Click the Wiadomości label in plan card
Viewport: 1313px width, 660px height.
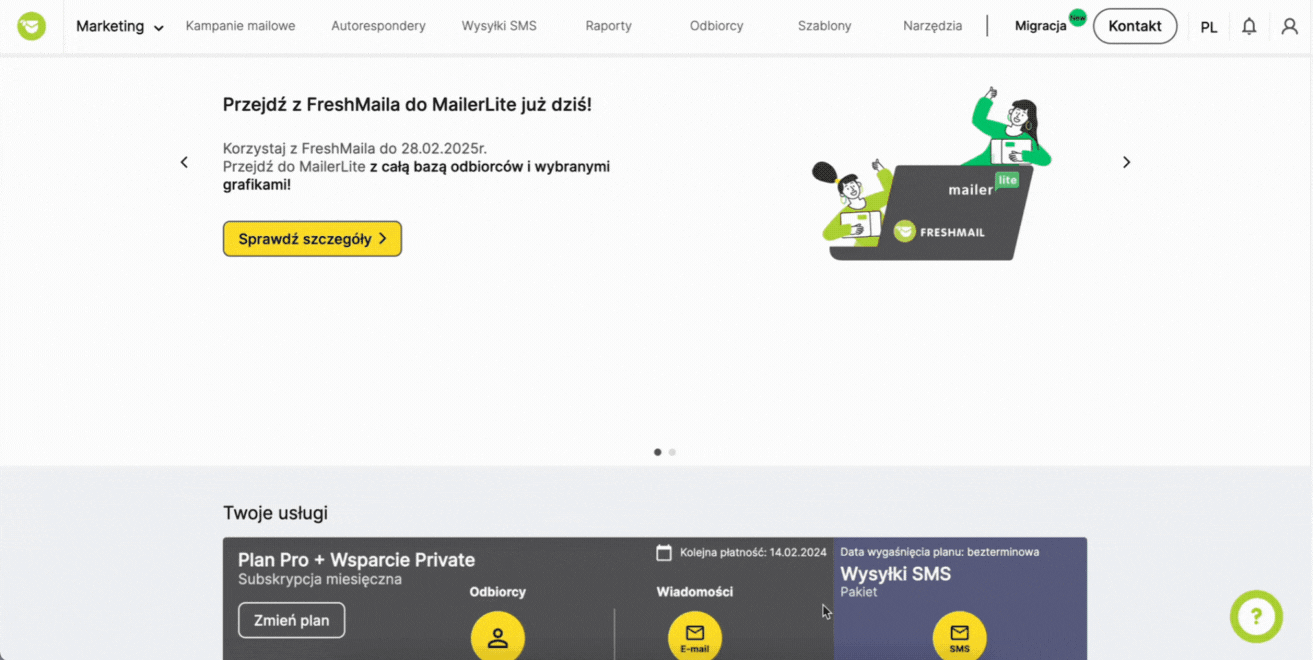point(695,592)
